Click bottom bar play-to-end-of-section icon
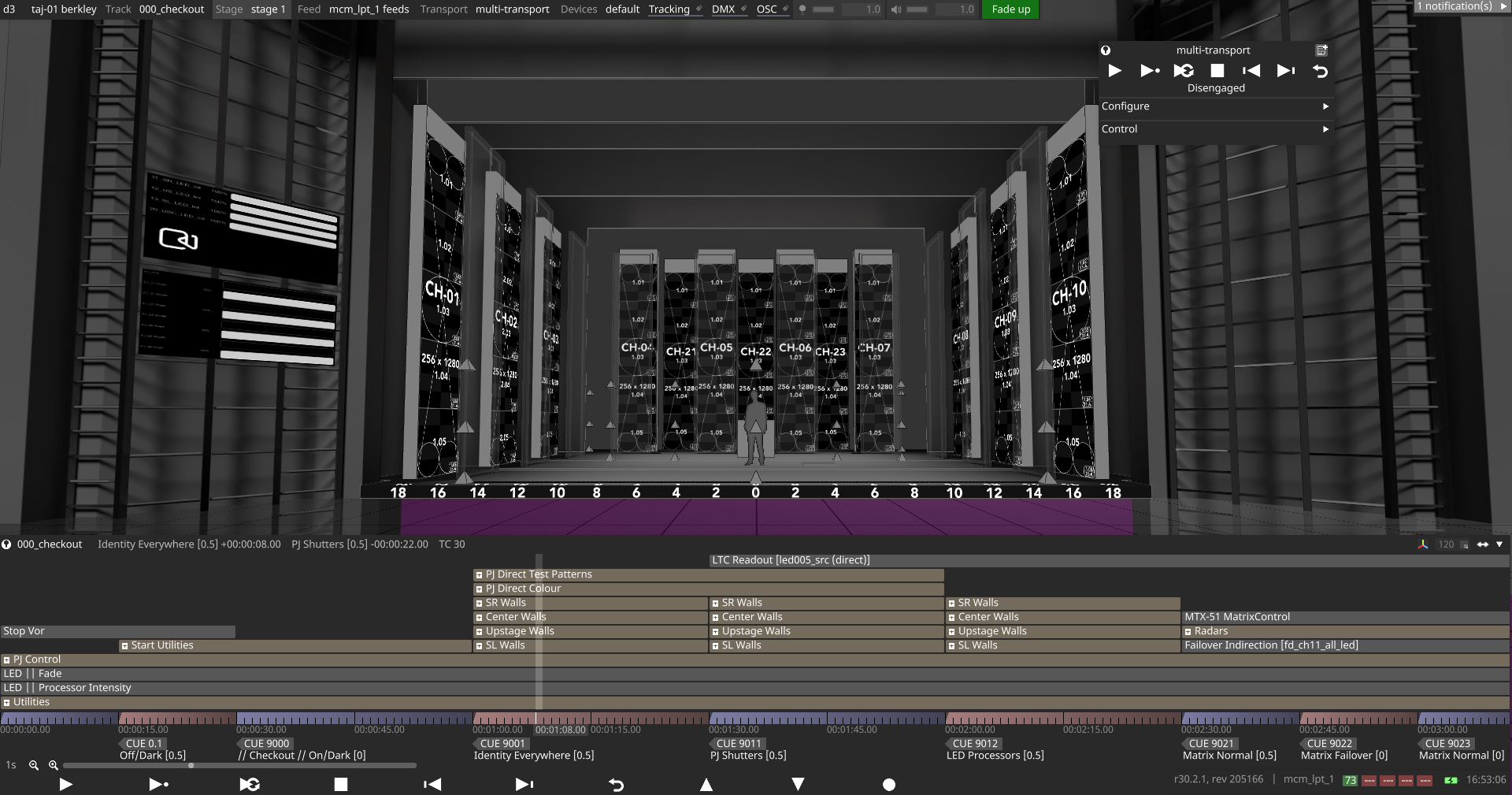This screenshot has height=795, width=1512. tap(159, 784)
